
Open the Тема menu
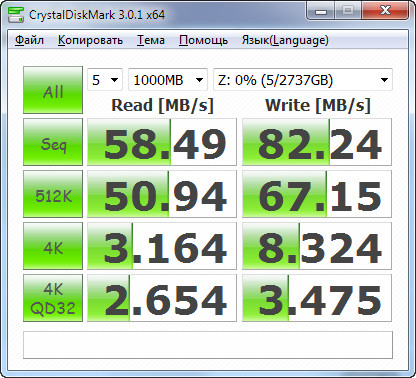tap(151, 40)
